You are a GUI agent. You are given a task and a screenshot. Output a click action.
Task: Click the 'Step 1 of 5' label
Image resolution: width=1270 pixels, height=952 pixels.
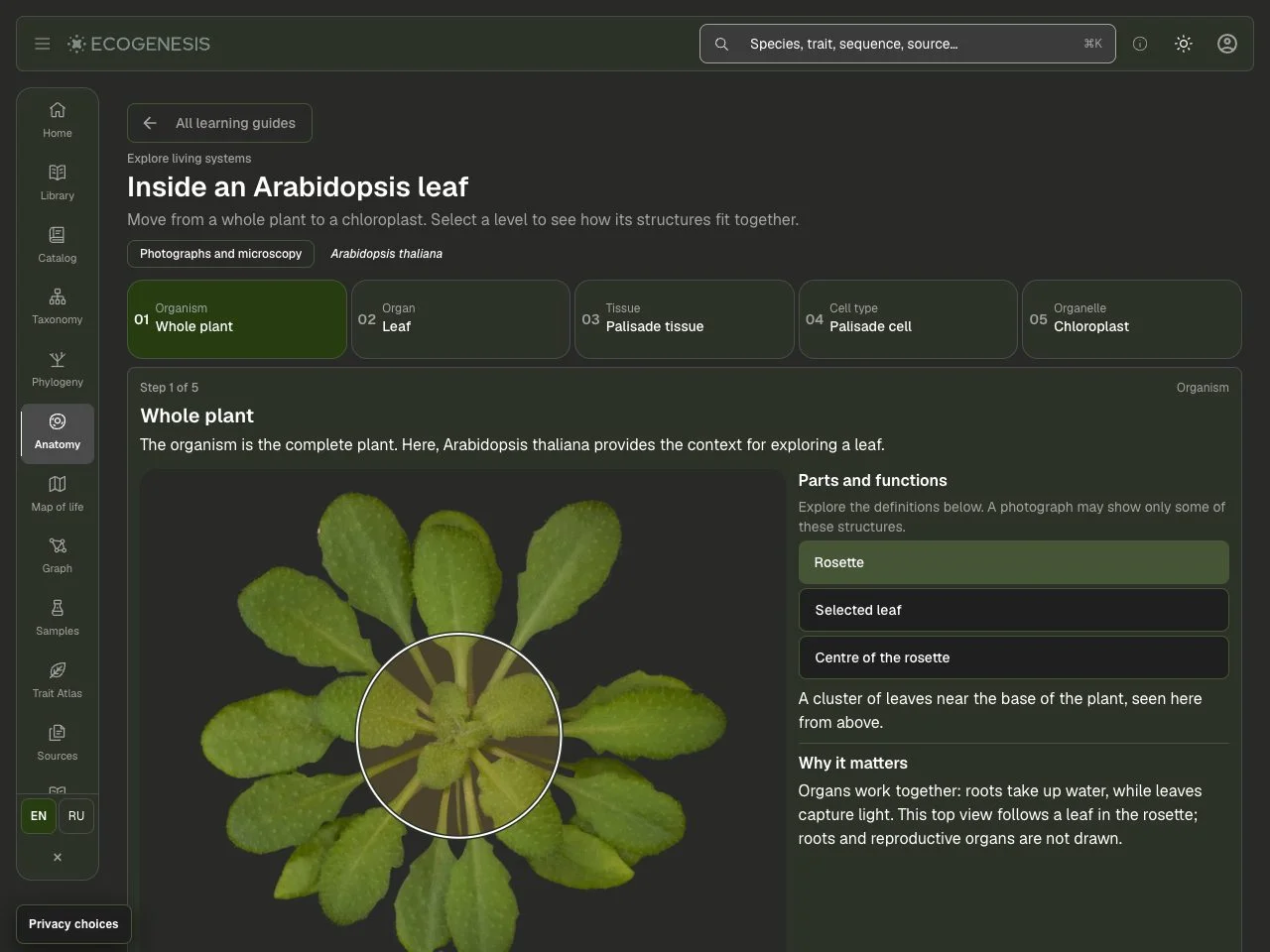tap(169, 388)
